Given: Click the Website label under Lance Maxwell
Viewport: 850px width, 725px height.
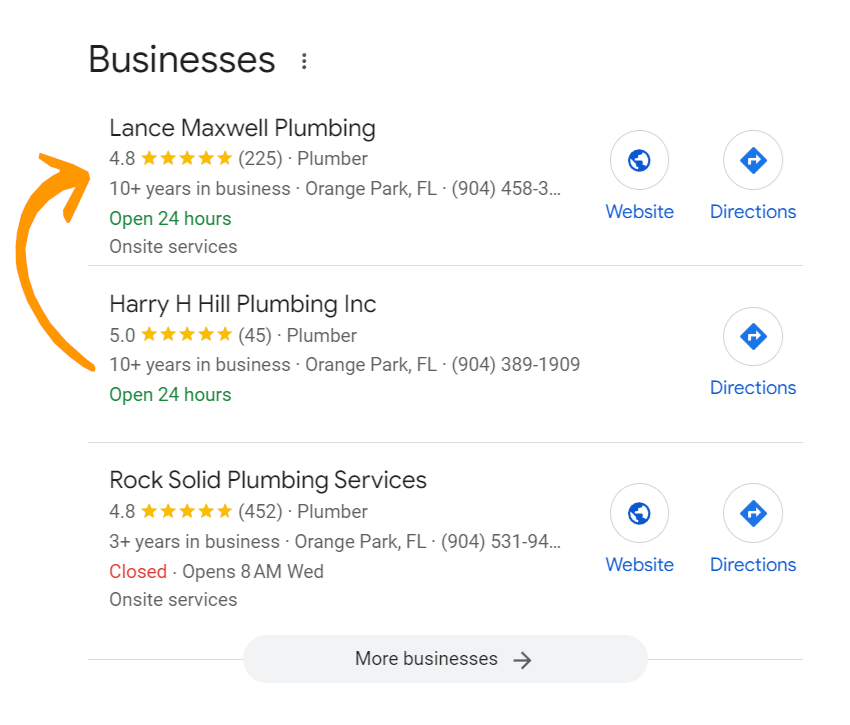Looking at the screenshot, I should tap(639, 212).
